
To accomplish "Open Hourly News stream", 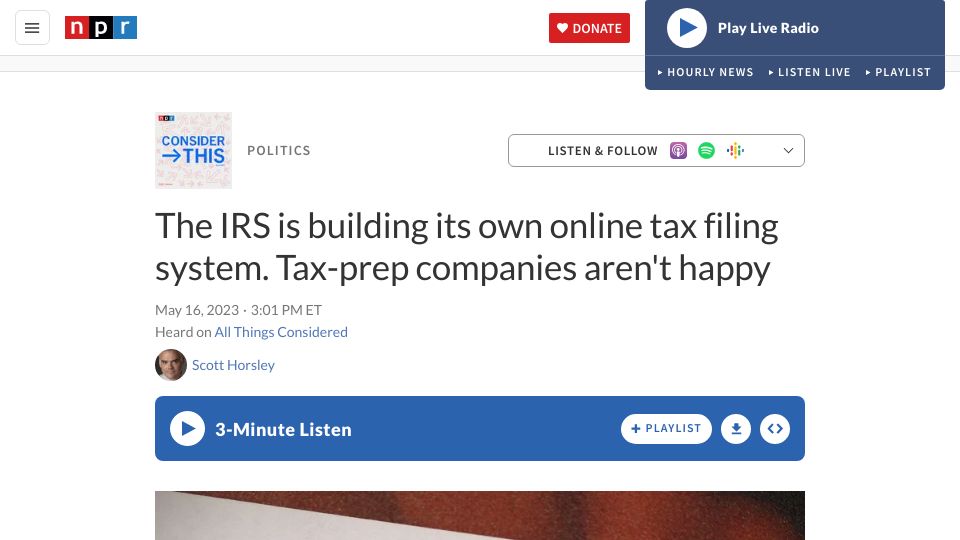I will pos(705,72).
